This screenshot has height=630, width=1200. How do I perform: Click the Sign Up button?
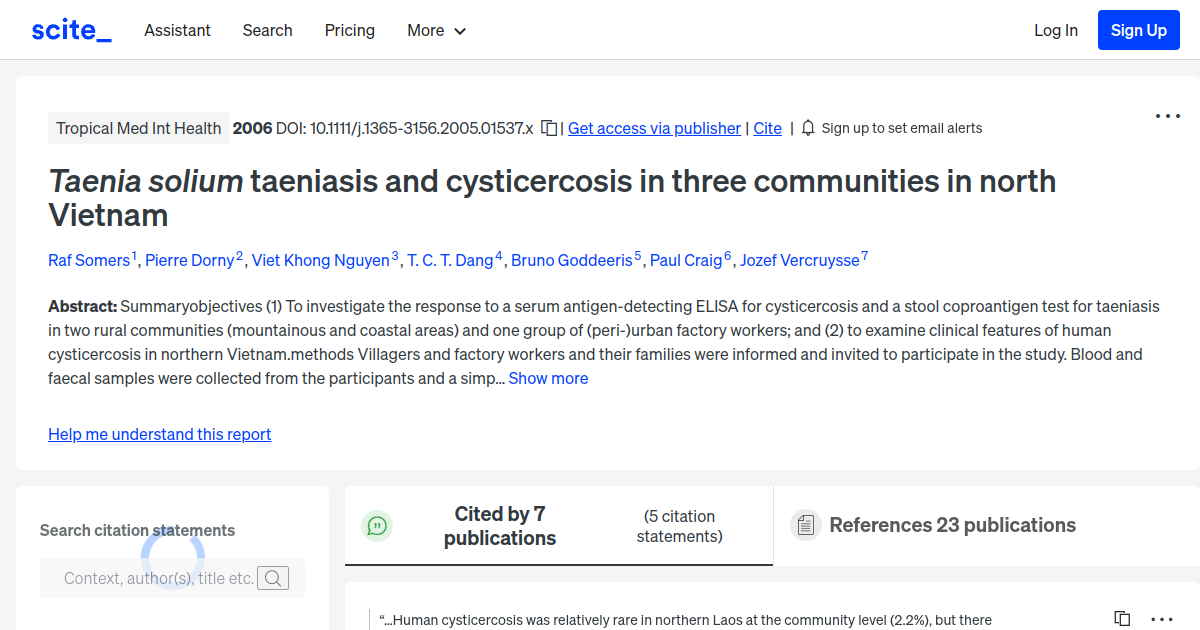[1138, 29]
